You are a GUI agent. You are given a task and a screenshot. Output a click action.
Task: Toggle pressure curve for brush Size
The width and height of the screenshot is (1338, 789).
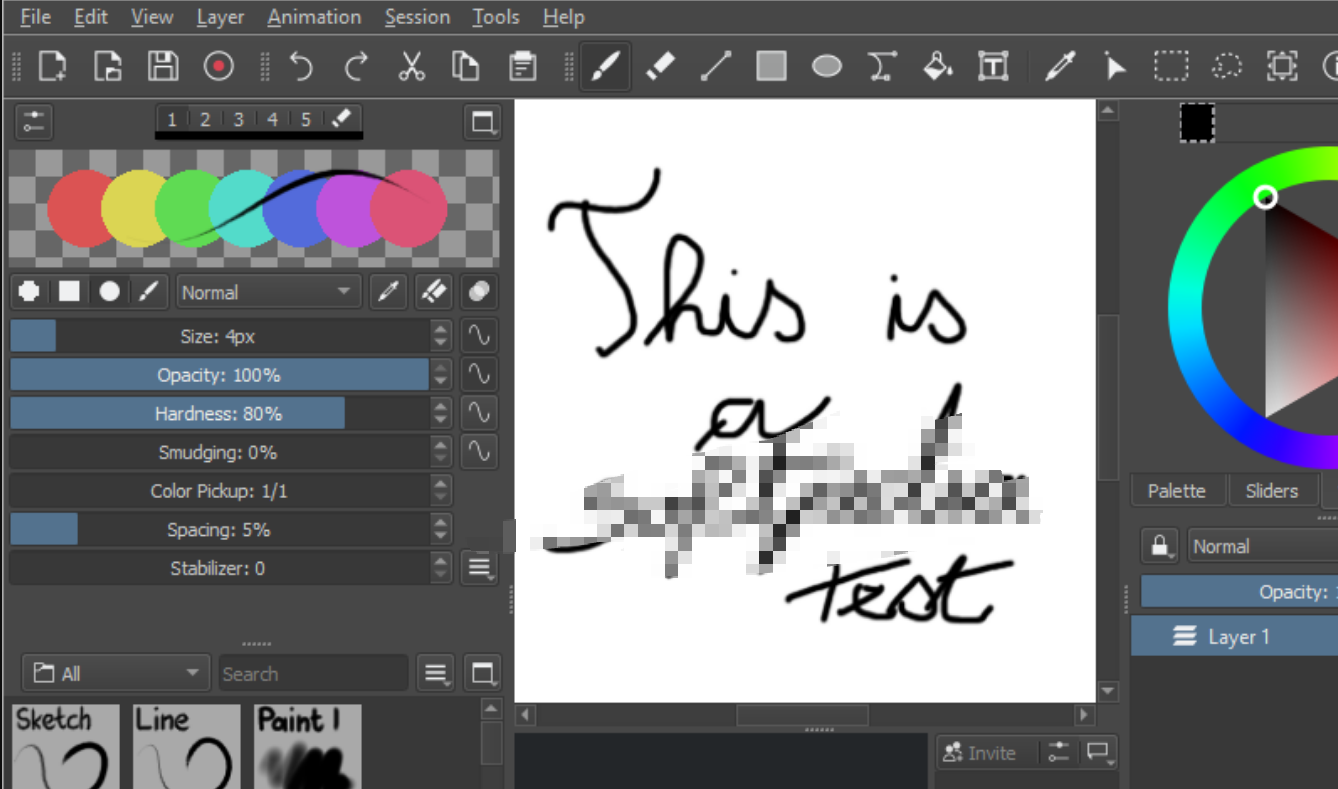click(x=478, y=335)
